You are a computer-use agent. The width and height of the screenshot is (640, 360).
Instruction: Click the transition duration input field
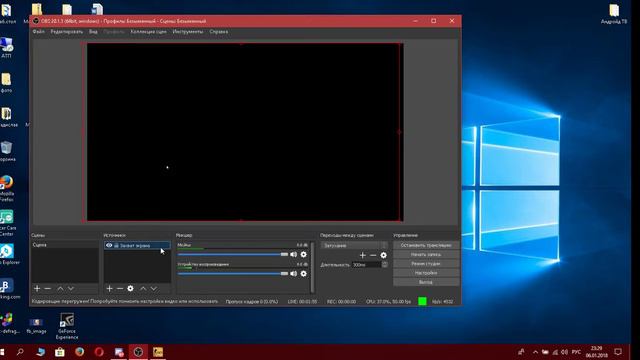367,264
